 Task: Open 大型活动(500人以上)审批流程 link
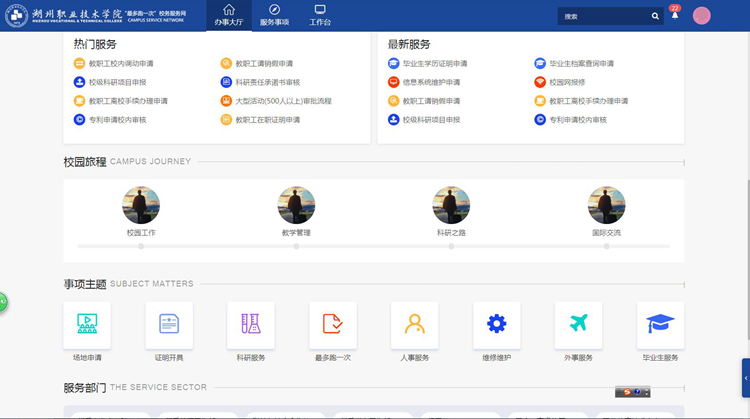pos(283,101)
